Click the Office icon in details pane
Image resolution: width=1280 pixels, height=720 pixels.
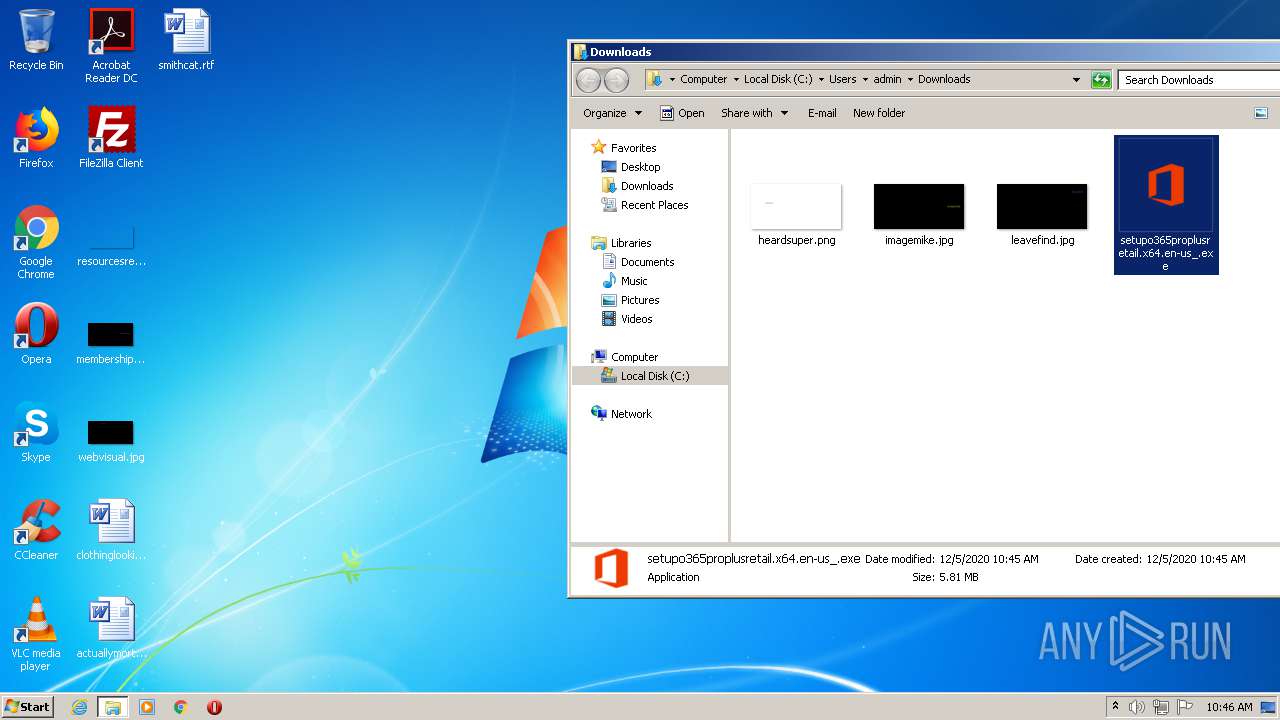(611, 568)
